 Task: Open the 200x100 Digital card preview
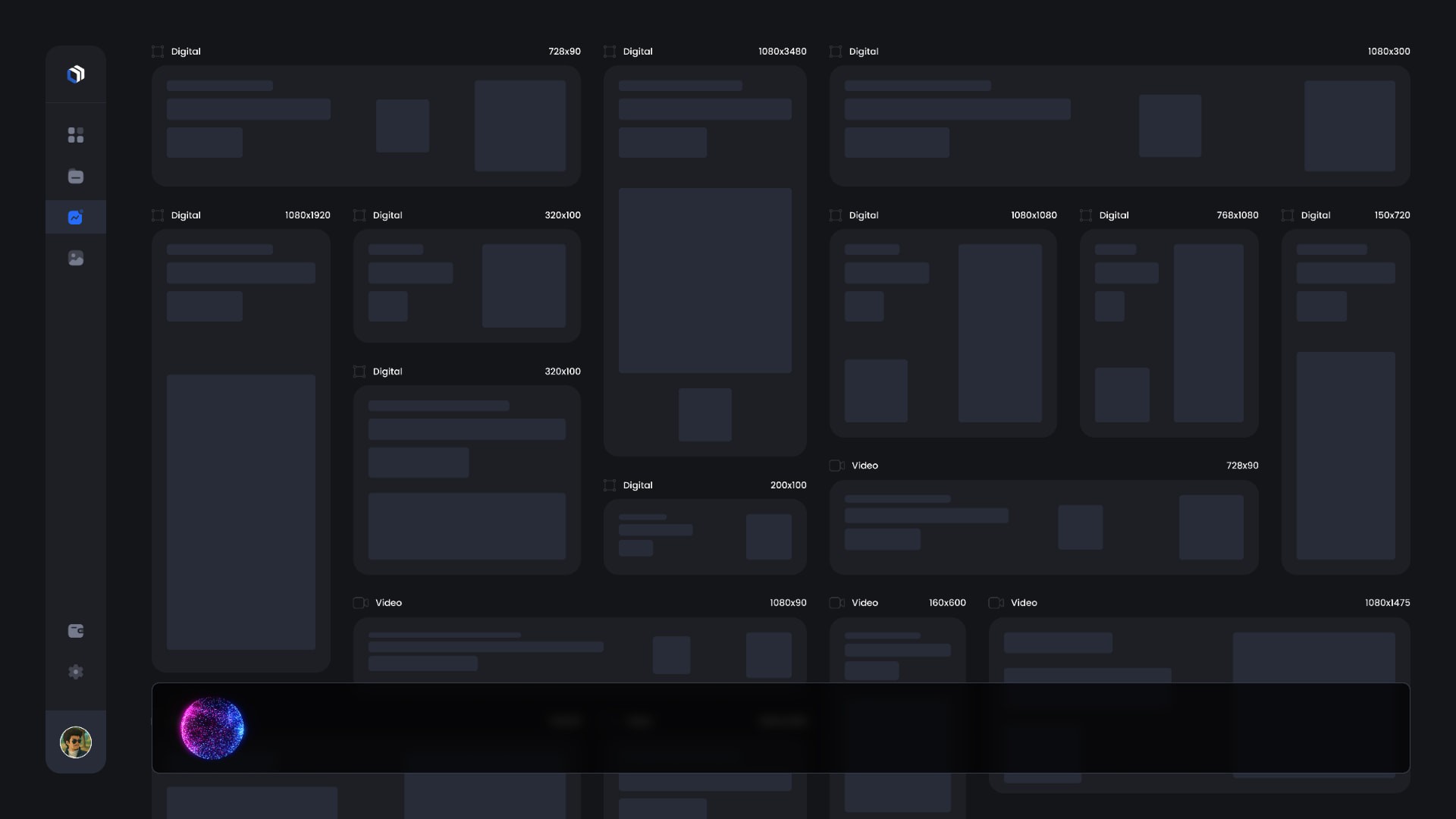click(x=705, y=537)
